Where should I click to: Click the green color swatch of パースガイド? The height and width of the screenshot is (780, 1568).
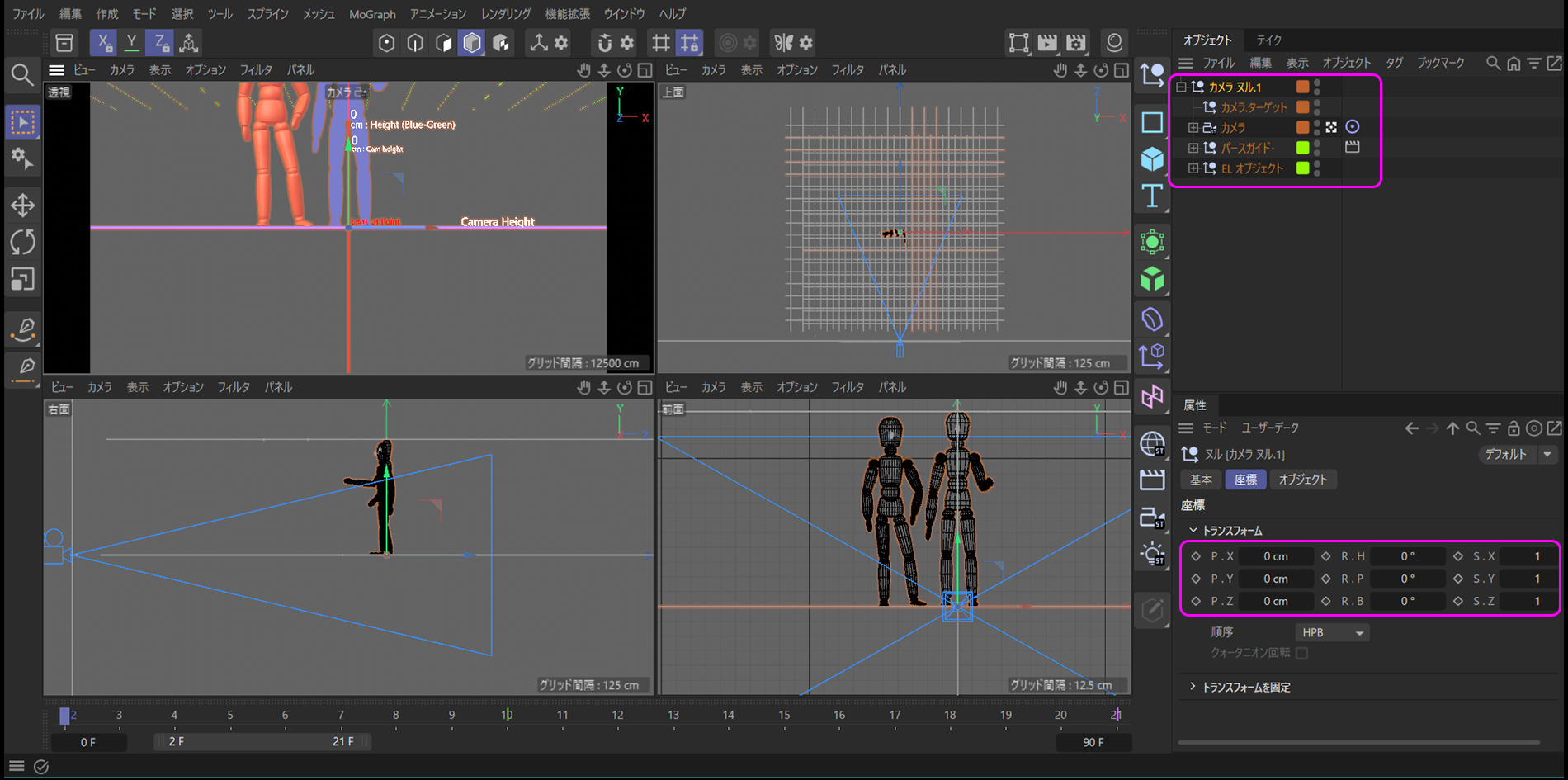coord(1303,148)
